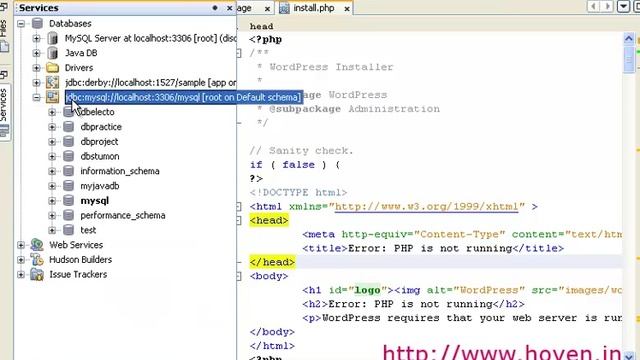Click the dbproject database icon

[x=69, y=142]
